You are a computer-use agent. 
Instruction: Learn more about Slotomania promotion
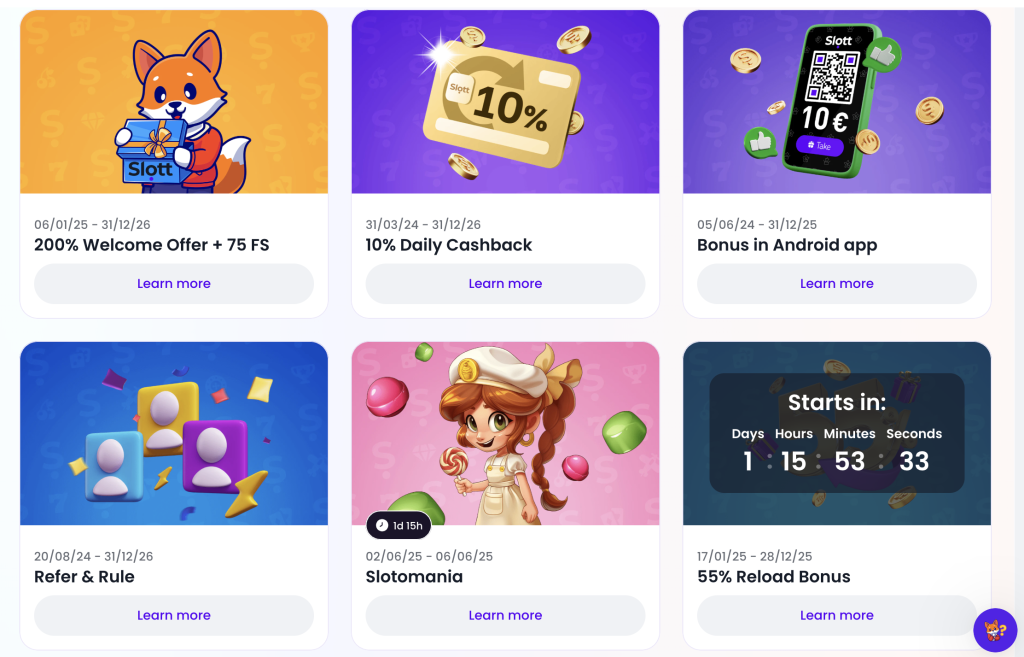click(505, 615)
